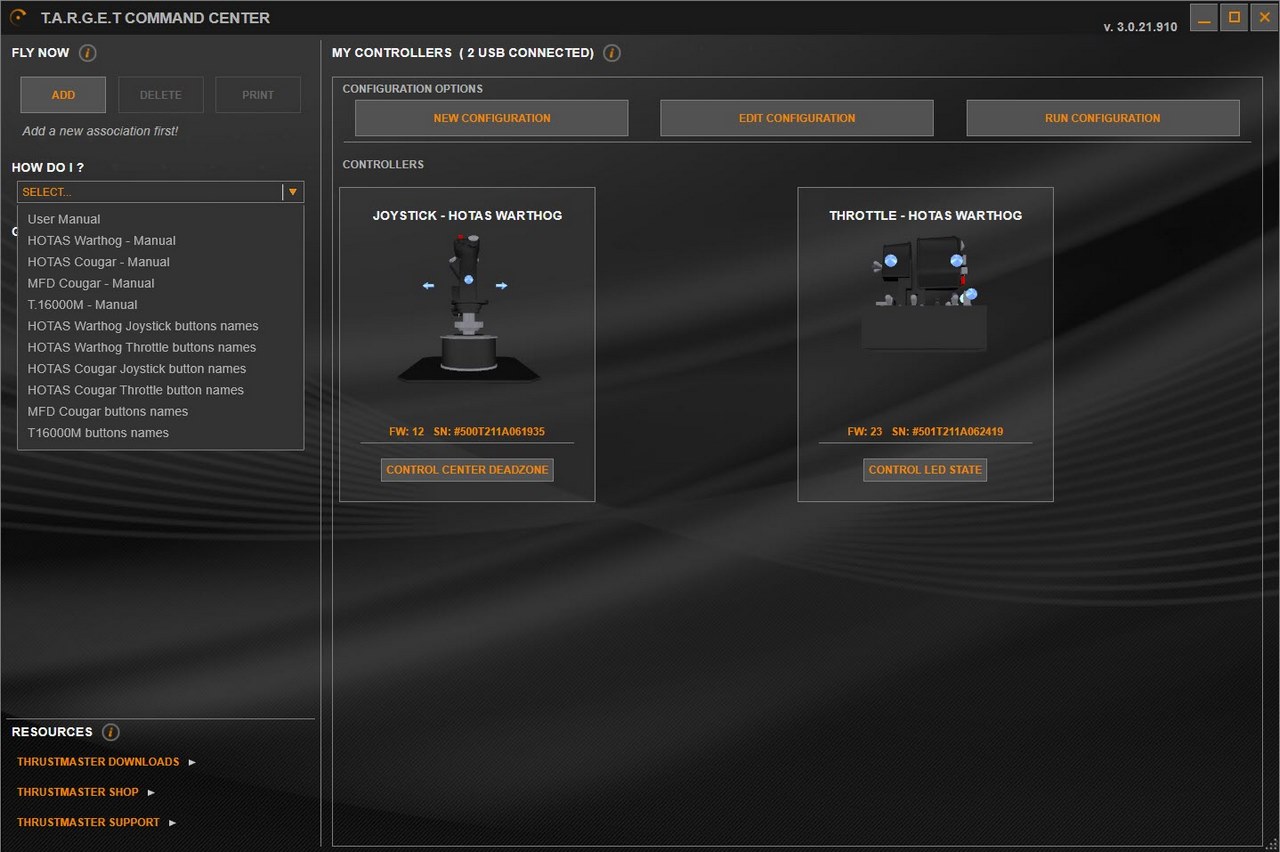Image resolution: width=1280 pixels, height=852 pixels.
Task: Close the T.A.R.G.E.T Command Center
Action: (1263, 17)
